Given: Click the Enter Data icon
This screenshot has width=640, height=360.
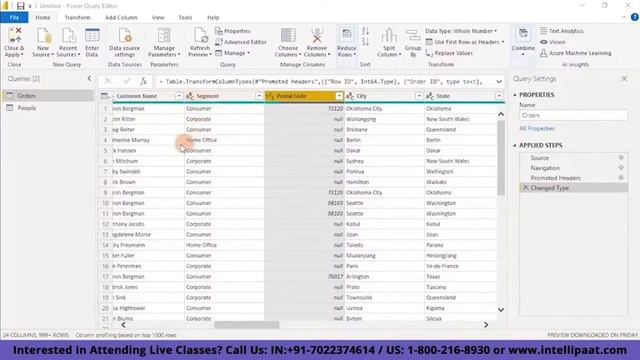Looking at the screenshot, I should coord(92,36).
